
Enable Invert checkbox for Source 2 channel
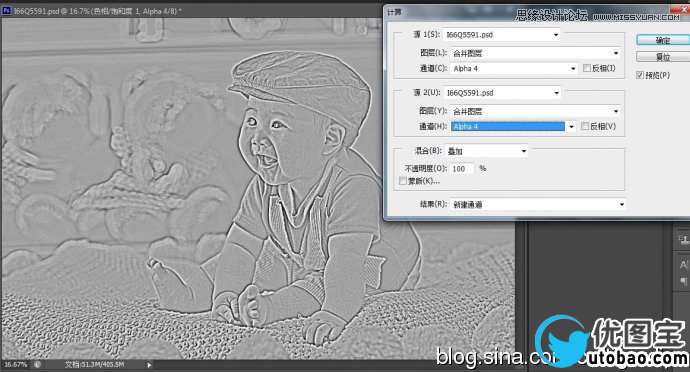pos(585,126)
